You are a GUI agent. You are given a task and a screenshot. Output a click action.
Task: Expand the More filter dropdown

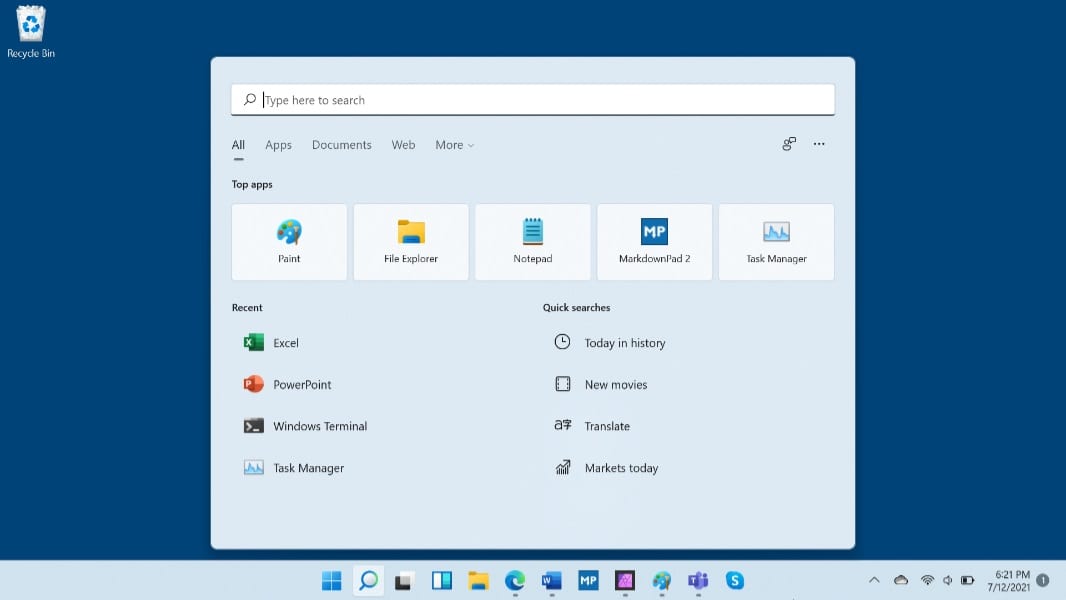[454, 145]
